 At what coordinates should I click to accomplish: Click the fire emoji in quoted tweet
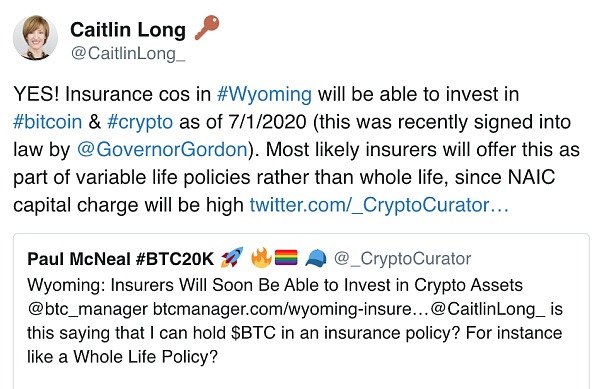[x=261, y=257]
